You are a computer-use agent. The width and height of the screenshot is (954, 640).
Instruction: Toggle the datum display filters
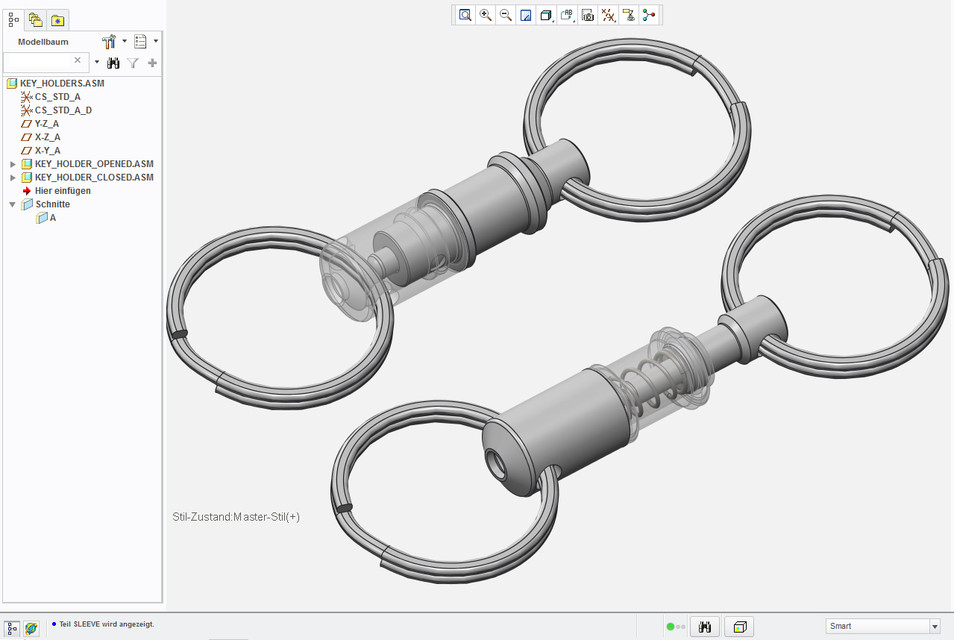[x=608, y=15]
